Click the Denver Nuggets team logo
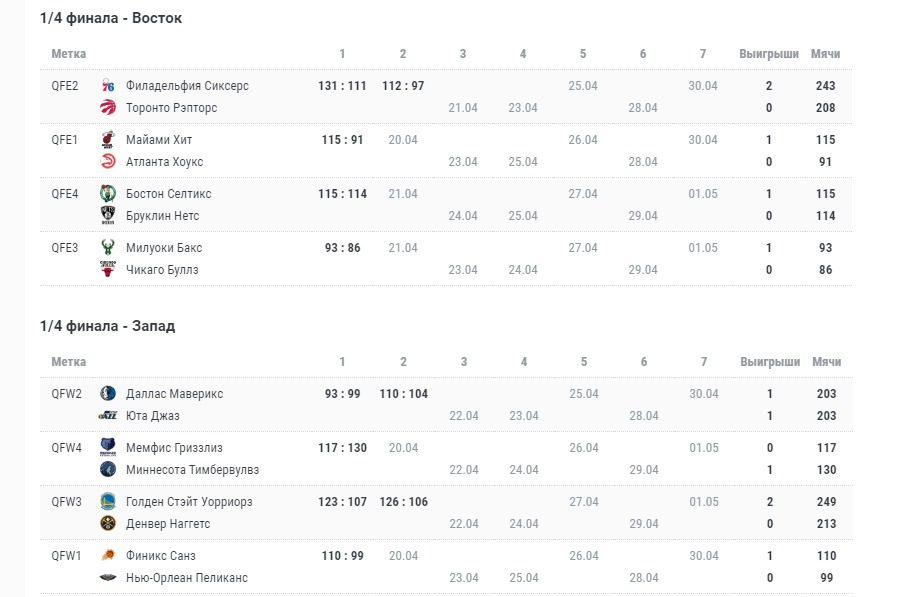 tap(108, 524)
